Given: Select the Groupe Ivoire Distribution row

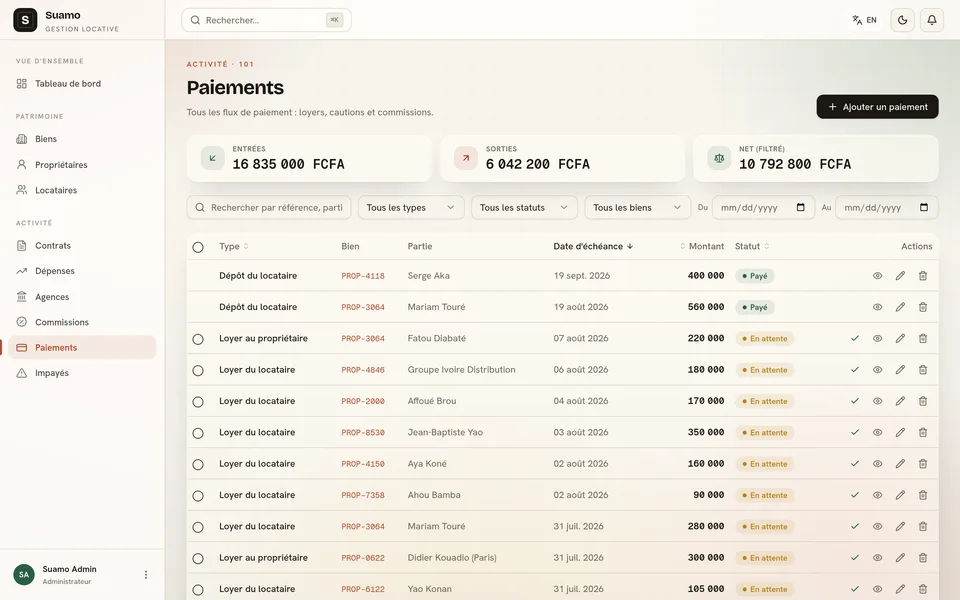Looking at the screenshot, I should pos(198,370).
